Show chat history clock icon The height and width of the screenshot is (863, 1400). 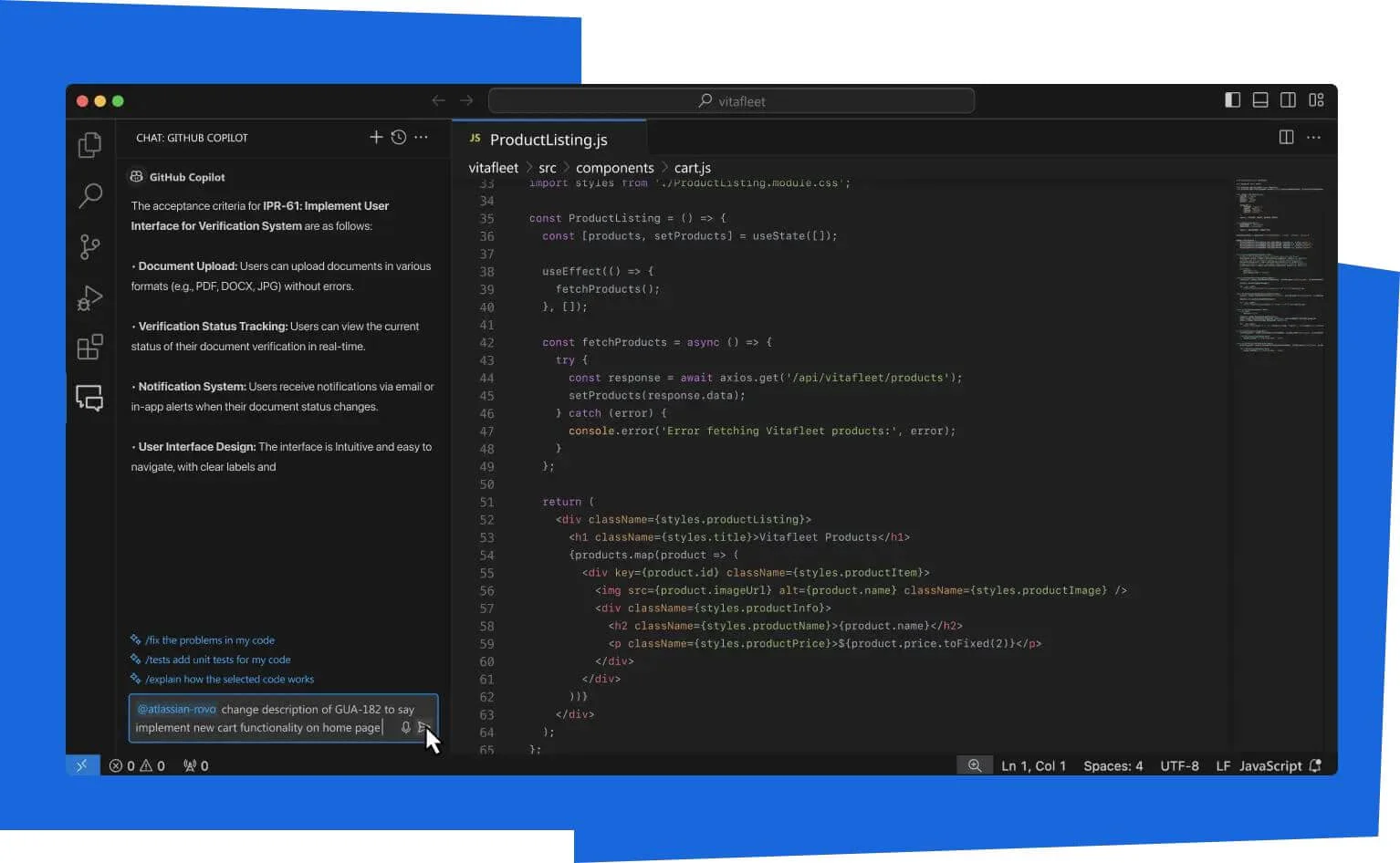point(399,137)
